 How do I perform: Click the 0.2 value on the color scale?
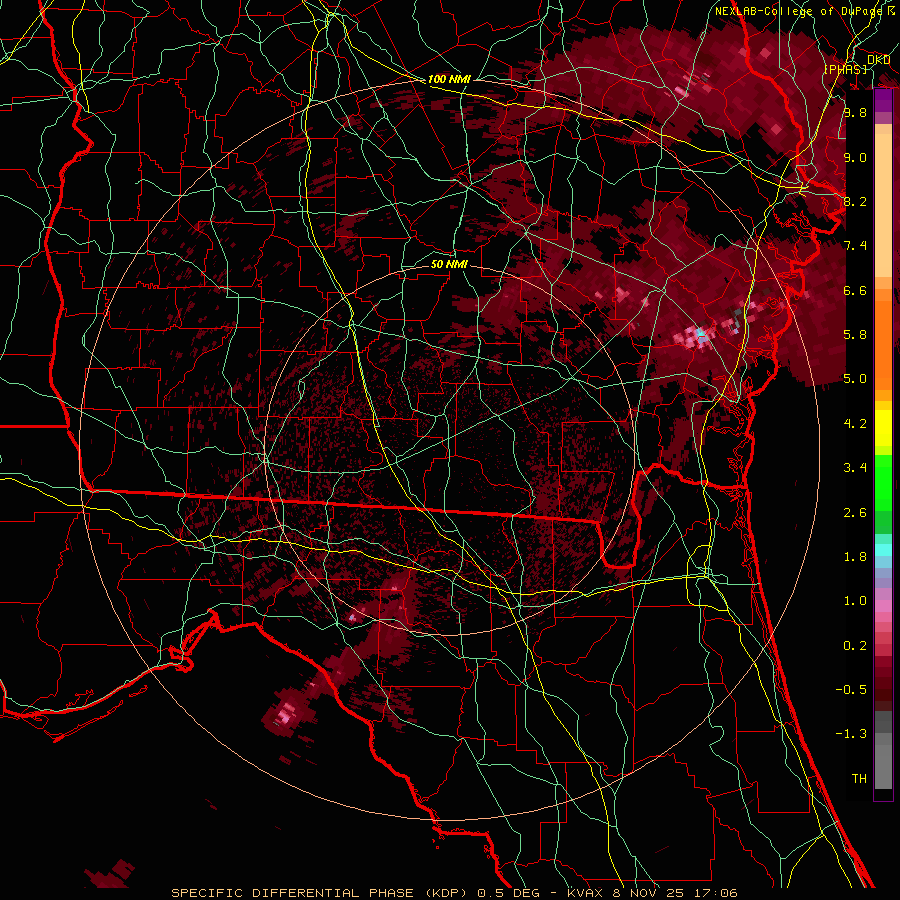[855, 646]
